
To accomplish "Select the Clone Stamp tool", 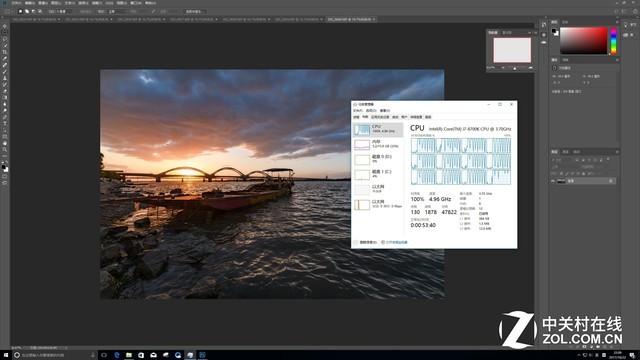I will [5, 78].
